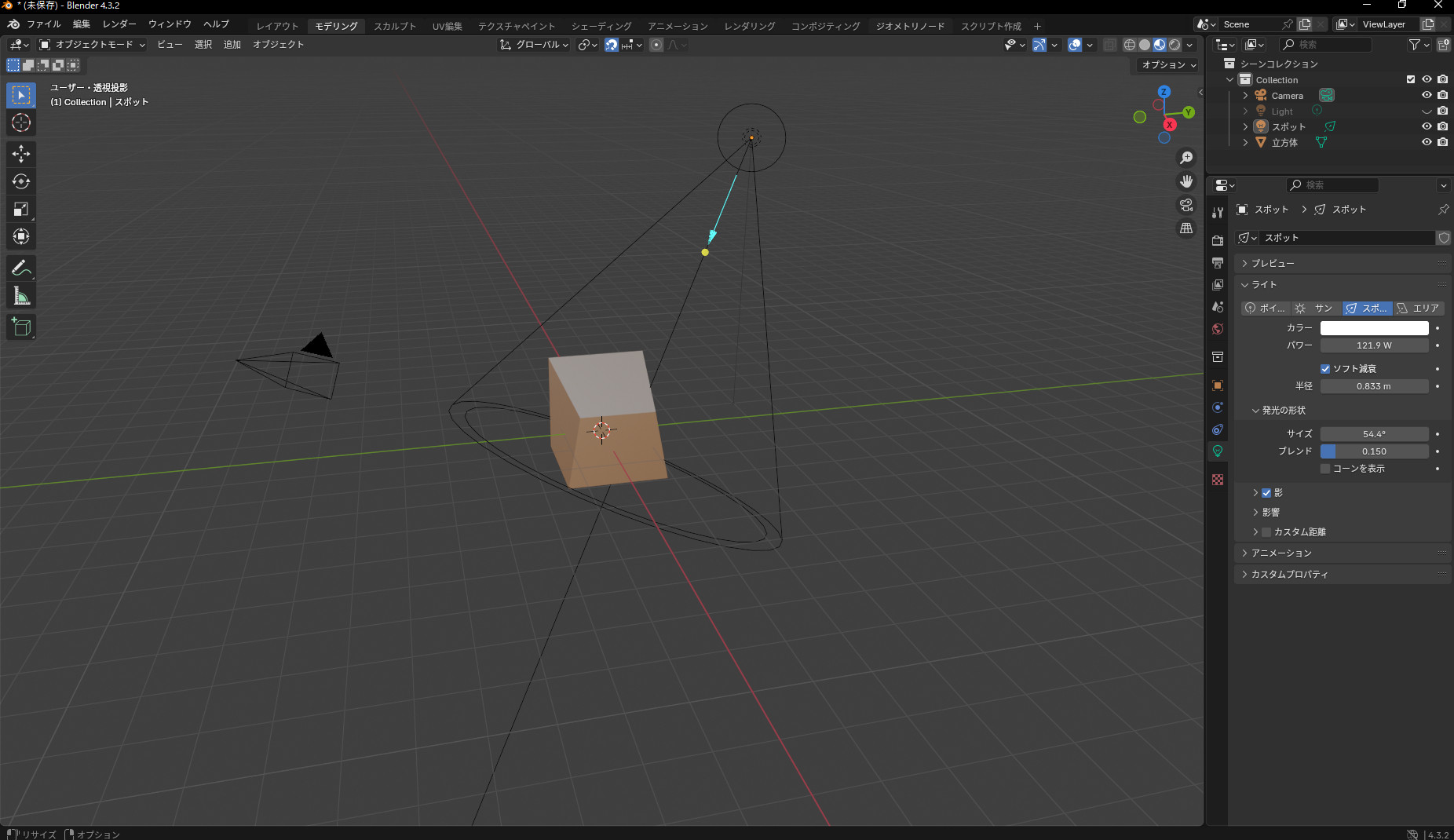
Task: Switch to the ジオメトリノード workspace tab
Action: (910, 26)
